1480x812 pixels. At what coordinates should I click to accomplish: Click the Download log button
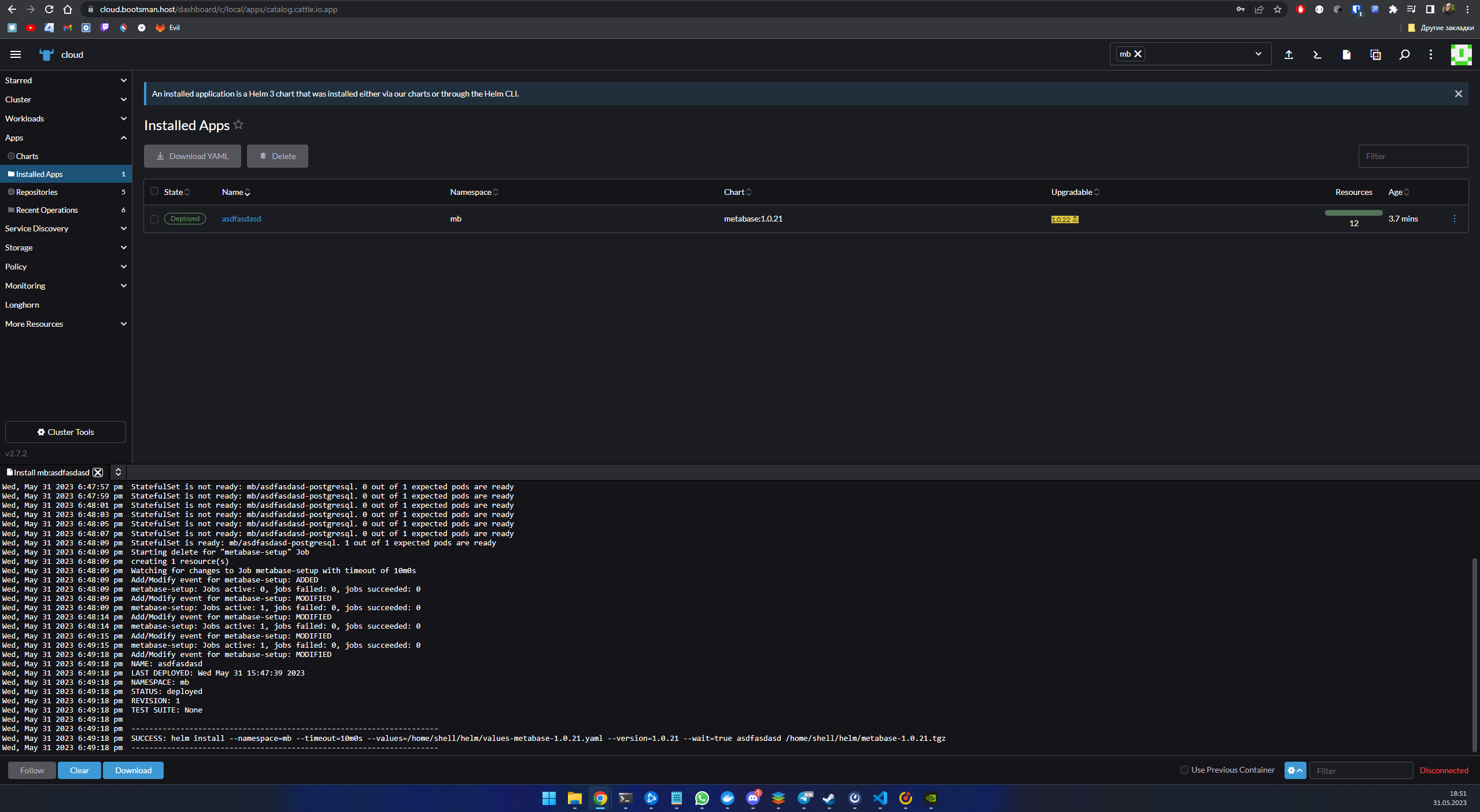tap(133, 770)
